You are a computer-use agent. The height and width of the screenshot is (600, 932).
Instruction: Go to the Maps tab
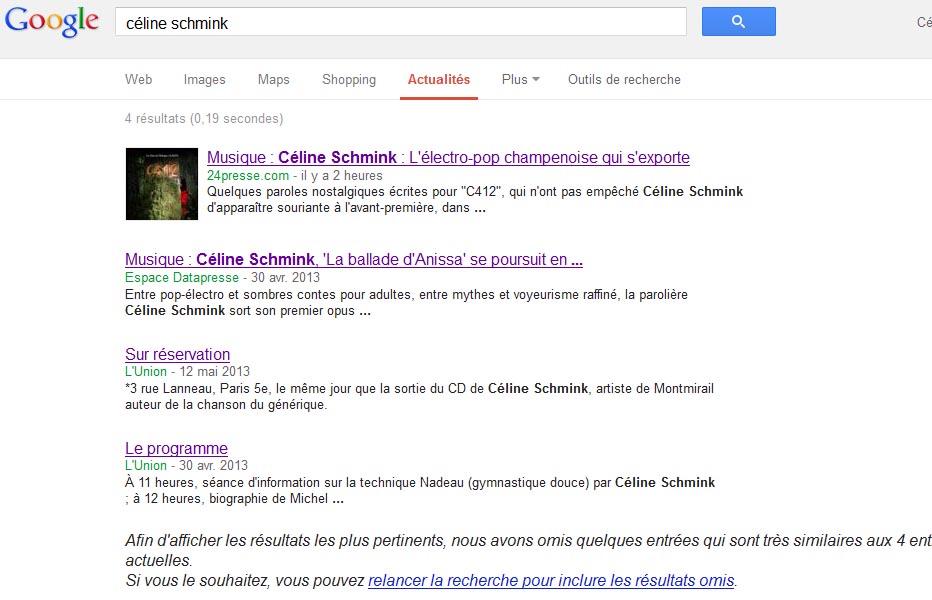point(273,80)
